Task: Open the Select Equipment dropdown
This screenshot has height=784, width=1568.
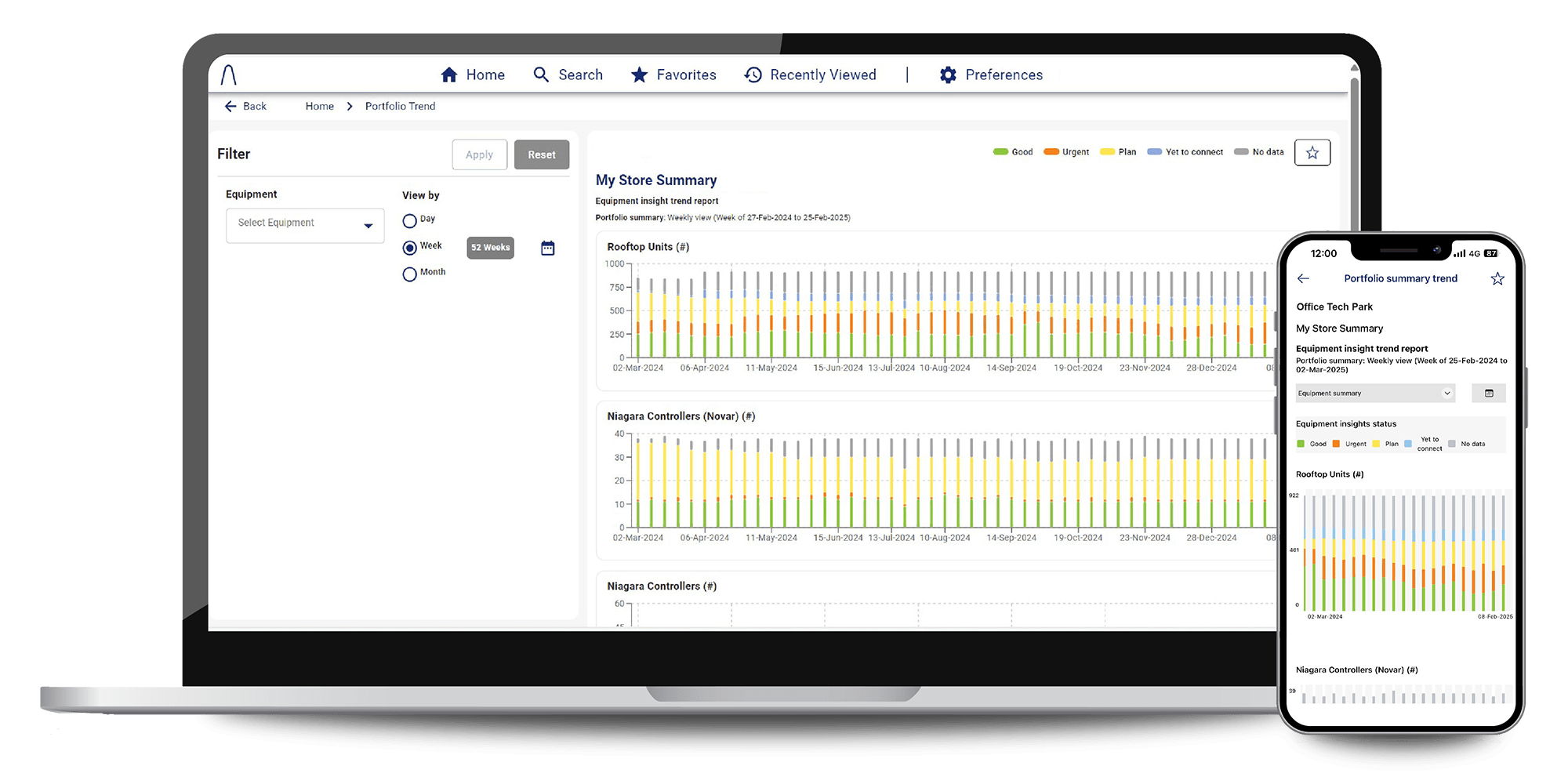Action: click(x=305, y=226)
